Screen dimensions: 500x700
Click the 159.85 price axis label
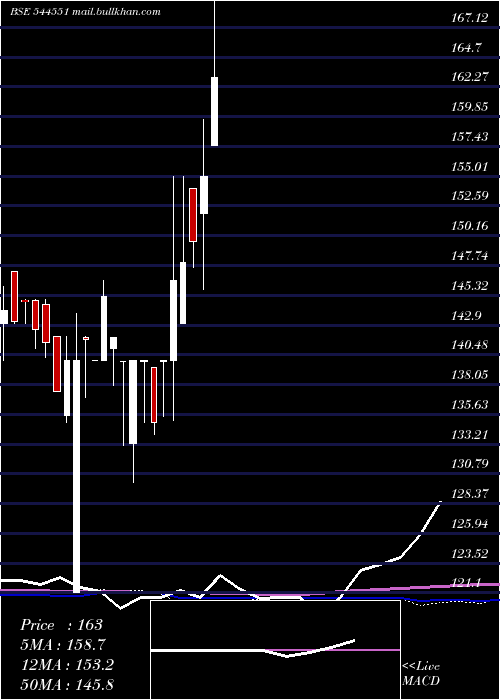coord(469,107)
